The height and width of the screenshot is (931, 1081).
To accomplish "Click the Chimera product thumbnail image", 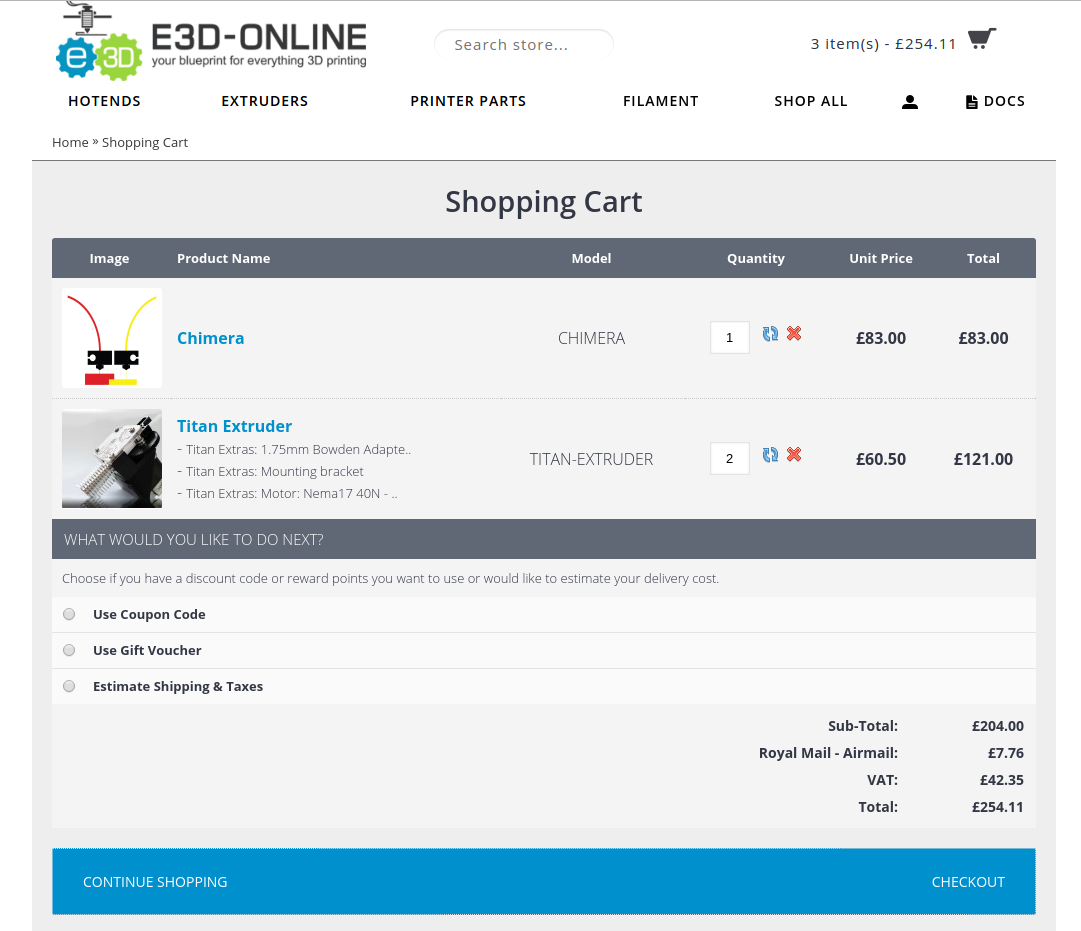I will 112,338.
